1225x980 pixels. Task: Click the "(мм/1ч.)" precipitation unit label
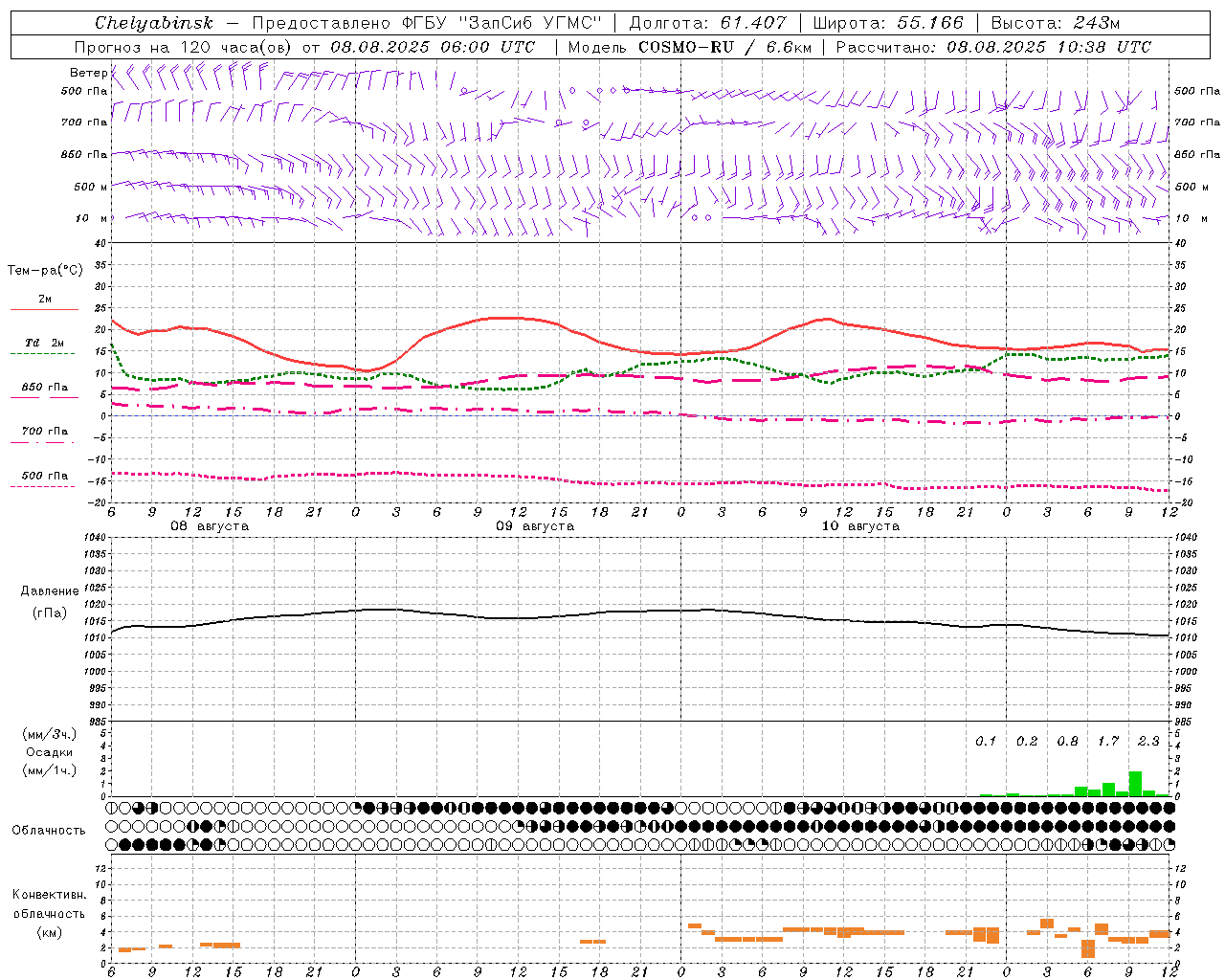pyautogui.click(x=50, y=770)
